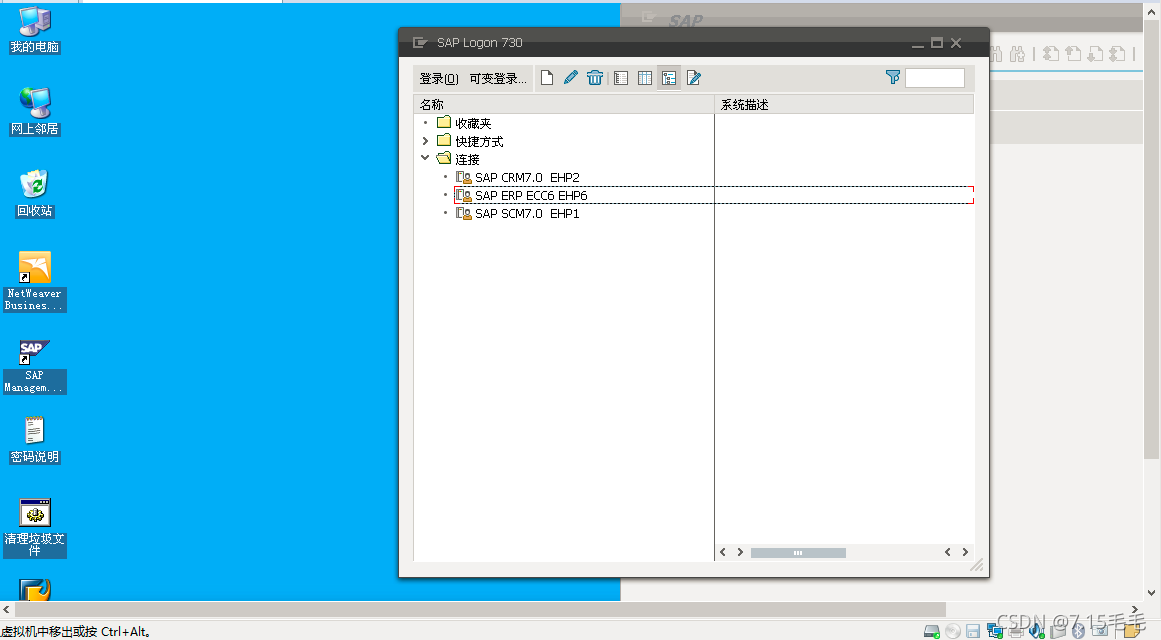Maximize the SAP Logon 730 window
Viewport: 1161px width, 640px height.
(937, 43)
